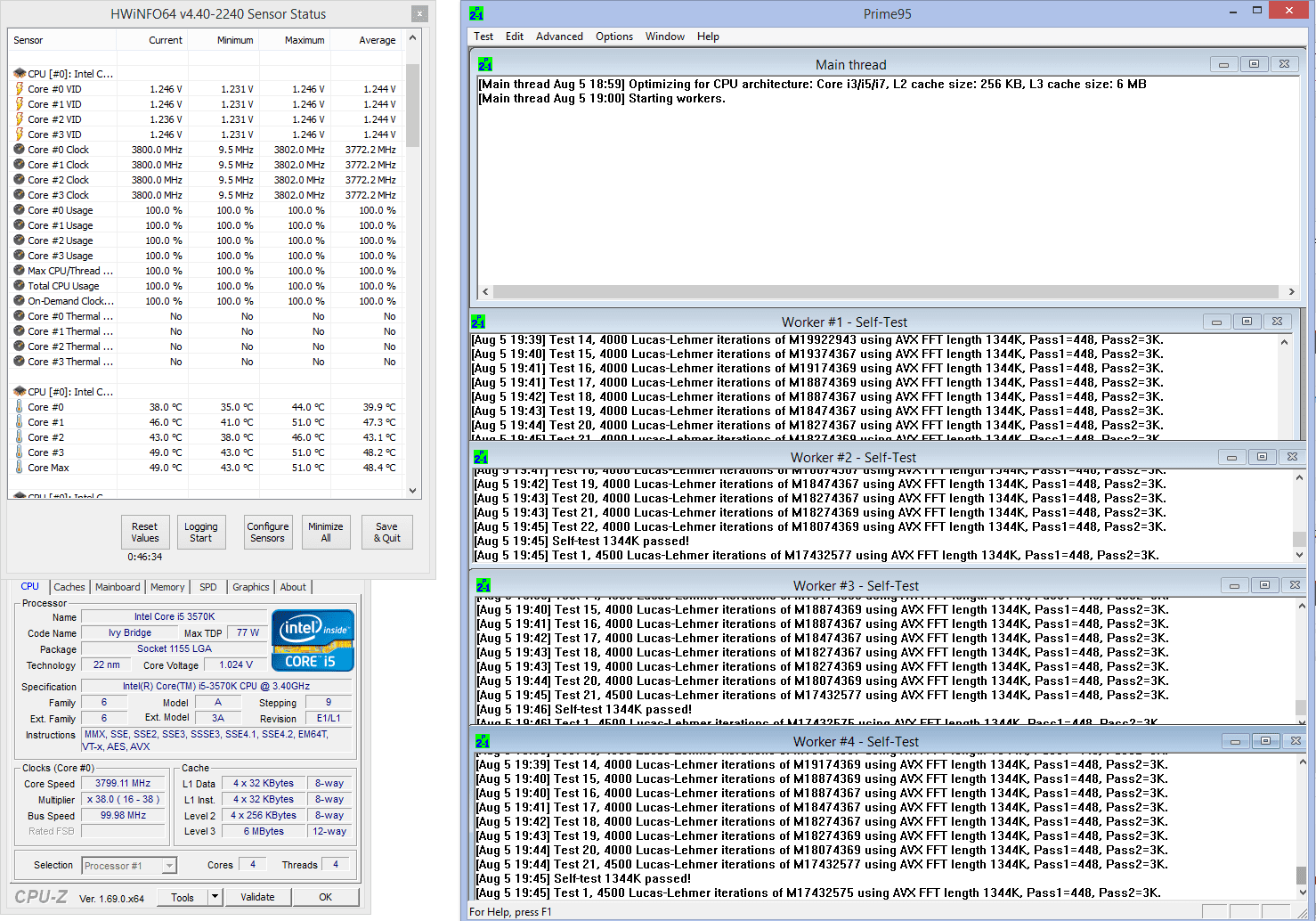Click the Core #0 Clock sensor icon
Viewport: 1316px width, 921px height.
[19, 150]
